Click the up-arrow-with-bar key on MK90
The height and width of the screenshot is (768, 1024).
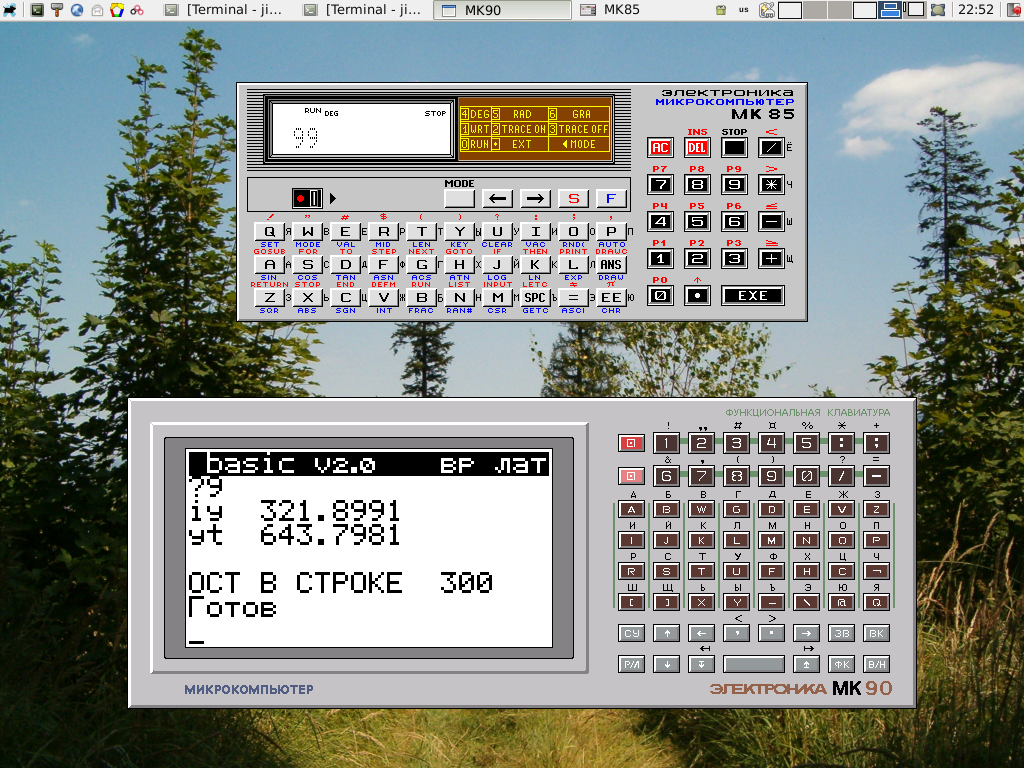[x=807, y=665]
